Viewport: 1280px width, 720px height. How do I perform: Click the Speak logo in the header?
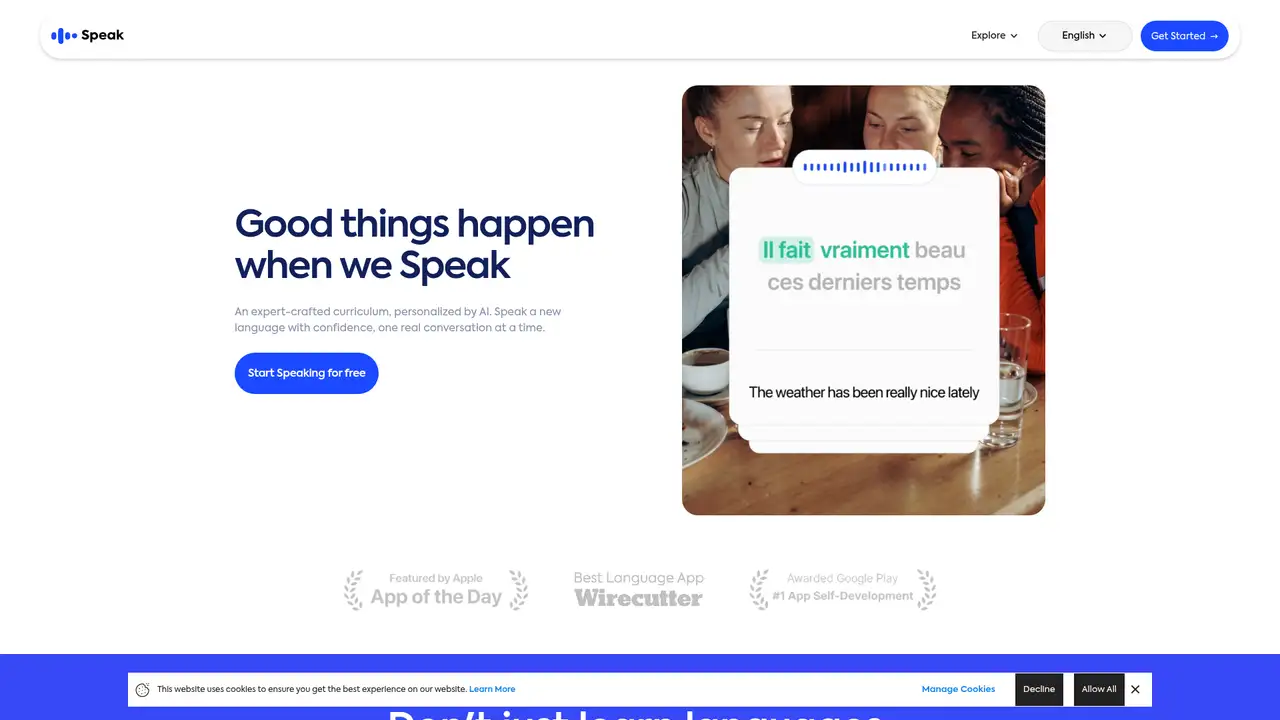coord(88,36)
